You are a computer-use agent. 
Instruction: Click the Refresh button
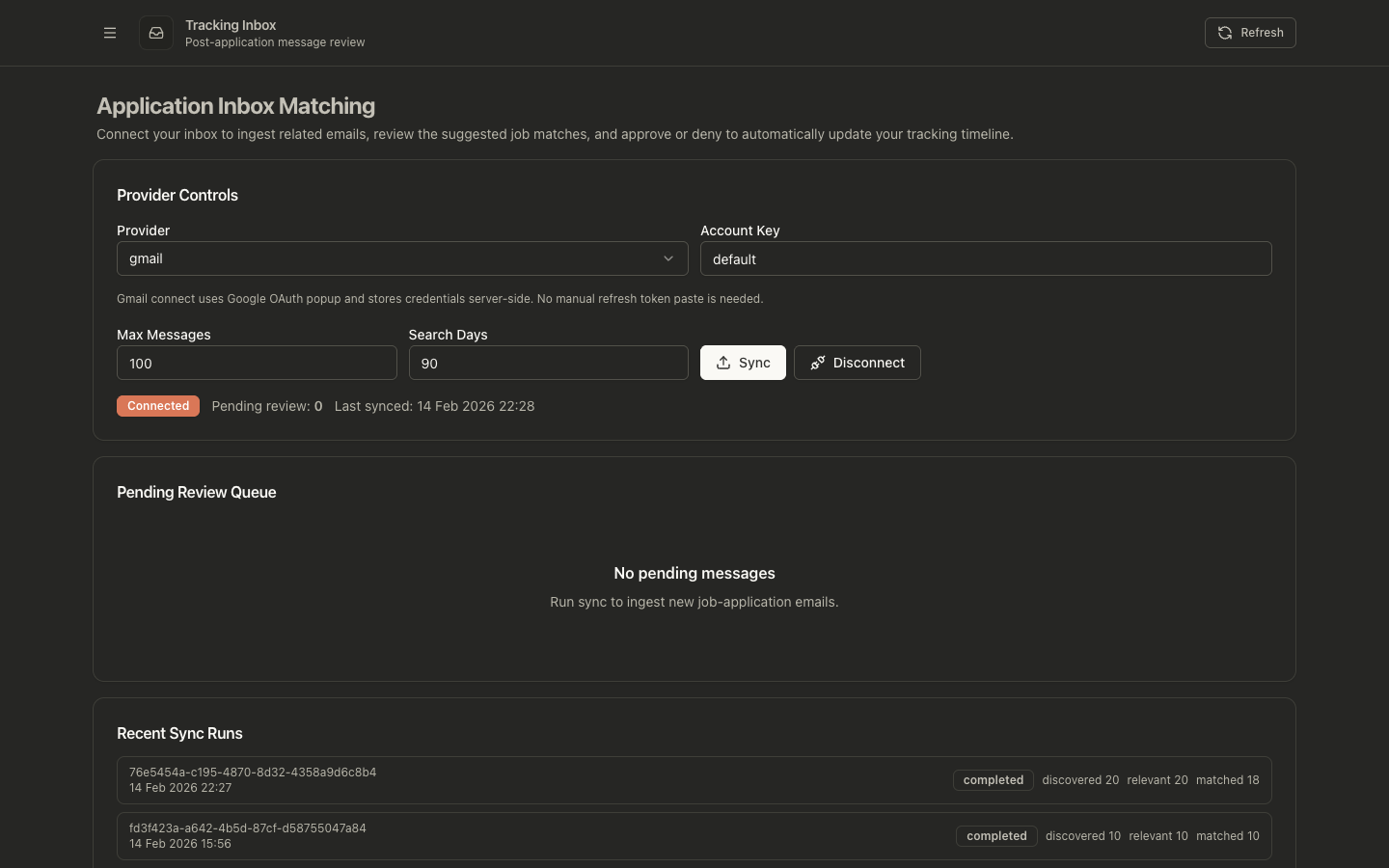1250,33
